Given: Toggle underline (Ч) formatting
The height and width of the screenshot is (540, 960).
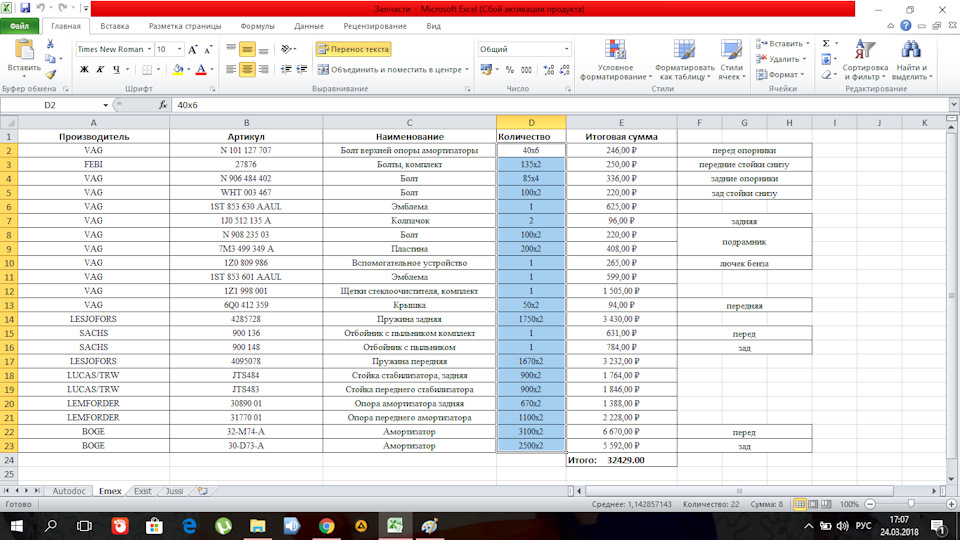Looking at the screenshot, I should coord(116,70).
